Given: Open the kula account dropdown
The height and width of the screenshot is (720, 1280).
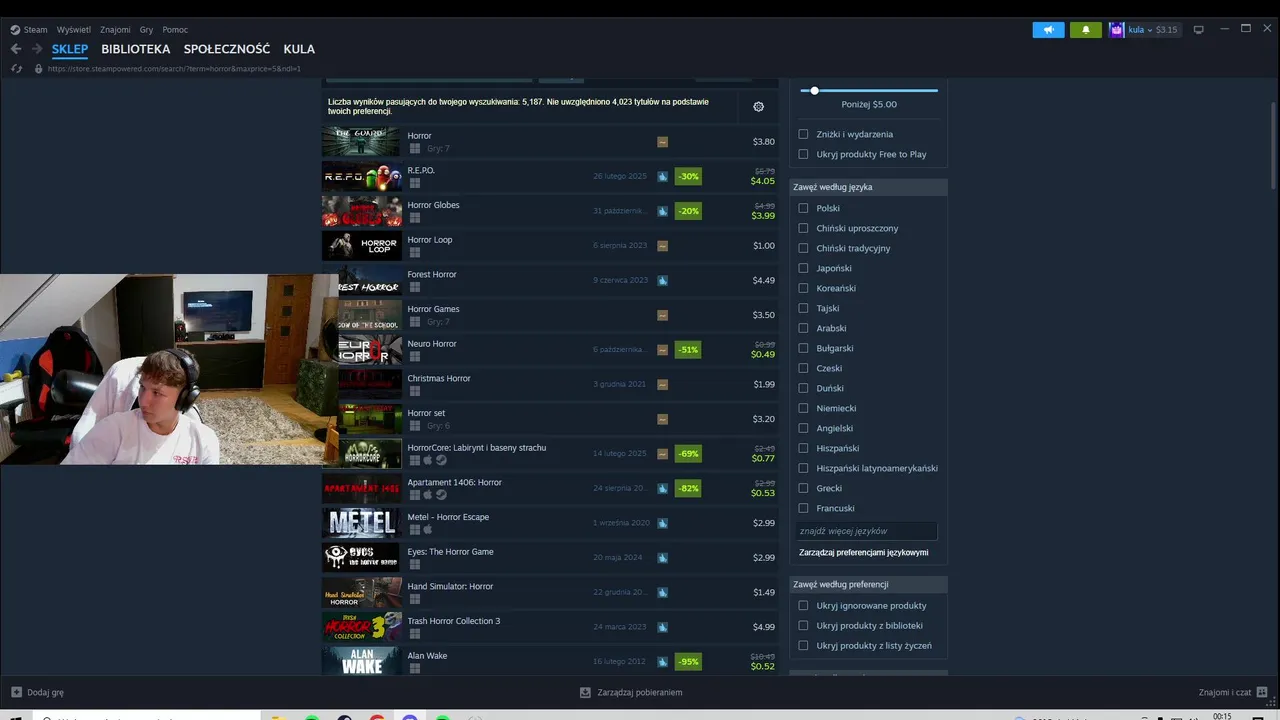Looking at the screenshot, I should click(x=1140, y=30).
